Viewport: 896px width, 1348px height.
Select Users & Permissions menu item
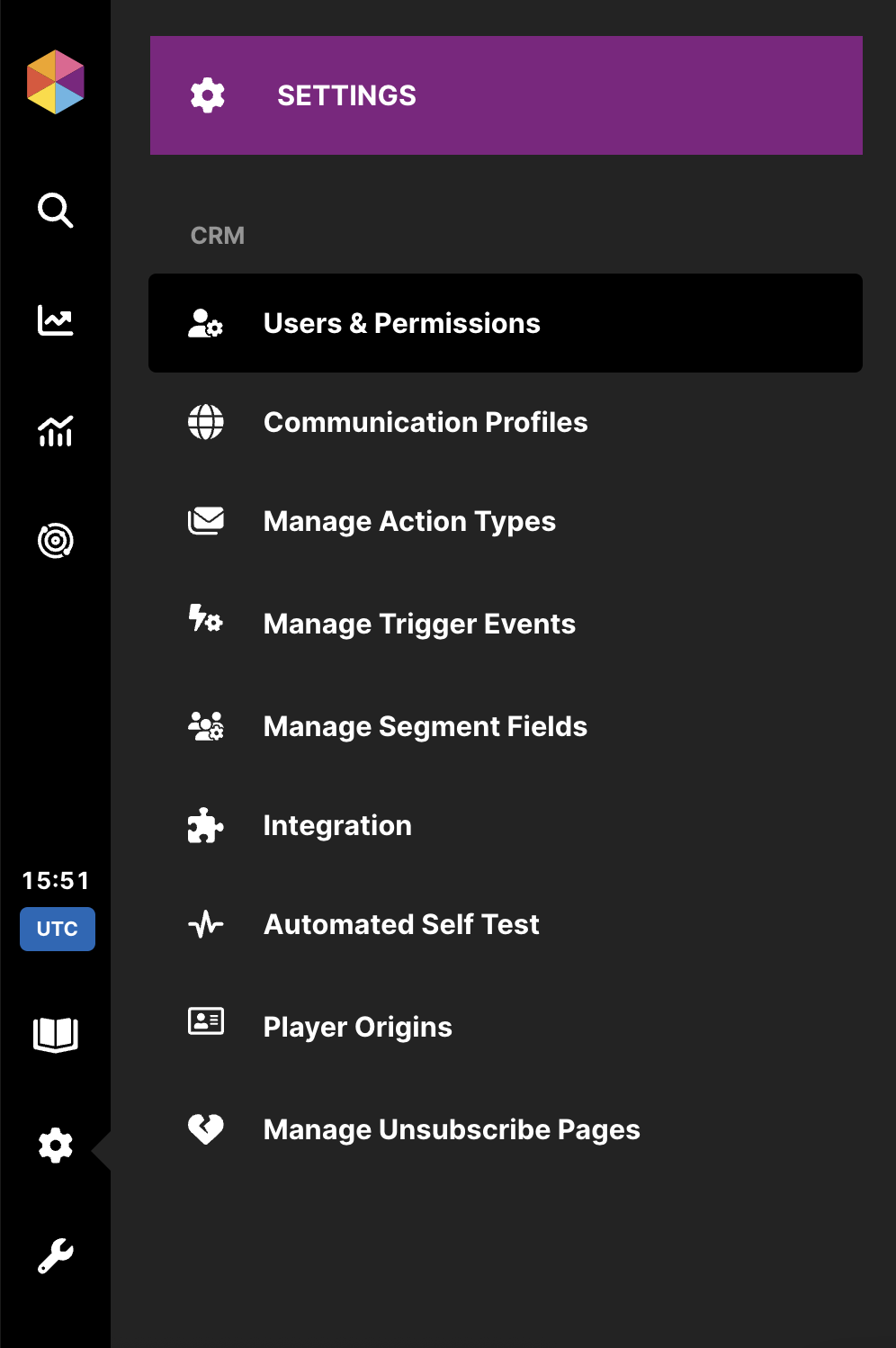click(401, 323)
